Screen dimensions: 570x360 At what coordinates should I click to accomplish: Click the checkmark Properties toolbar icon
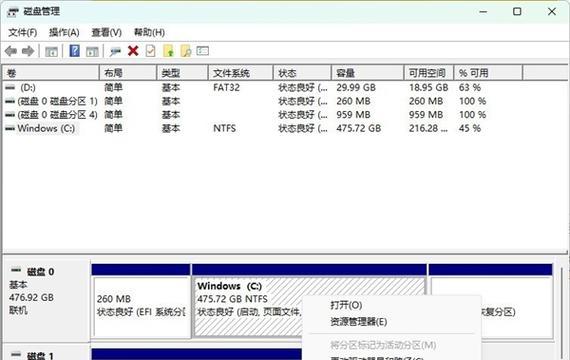[150, 51]
